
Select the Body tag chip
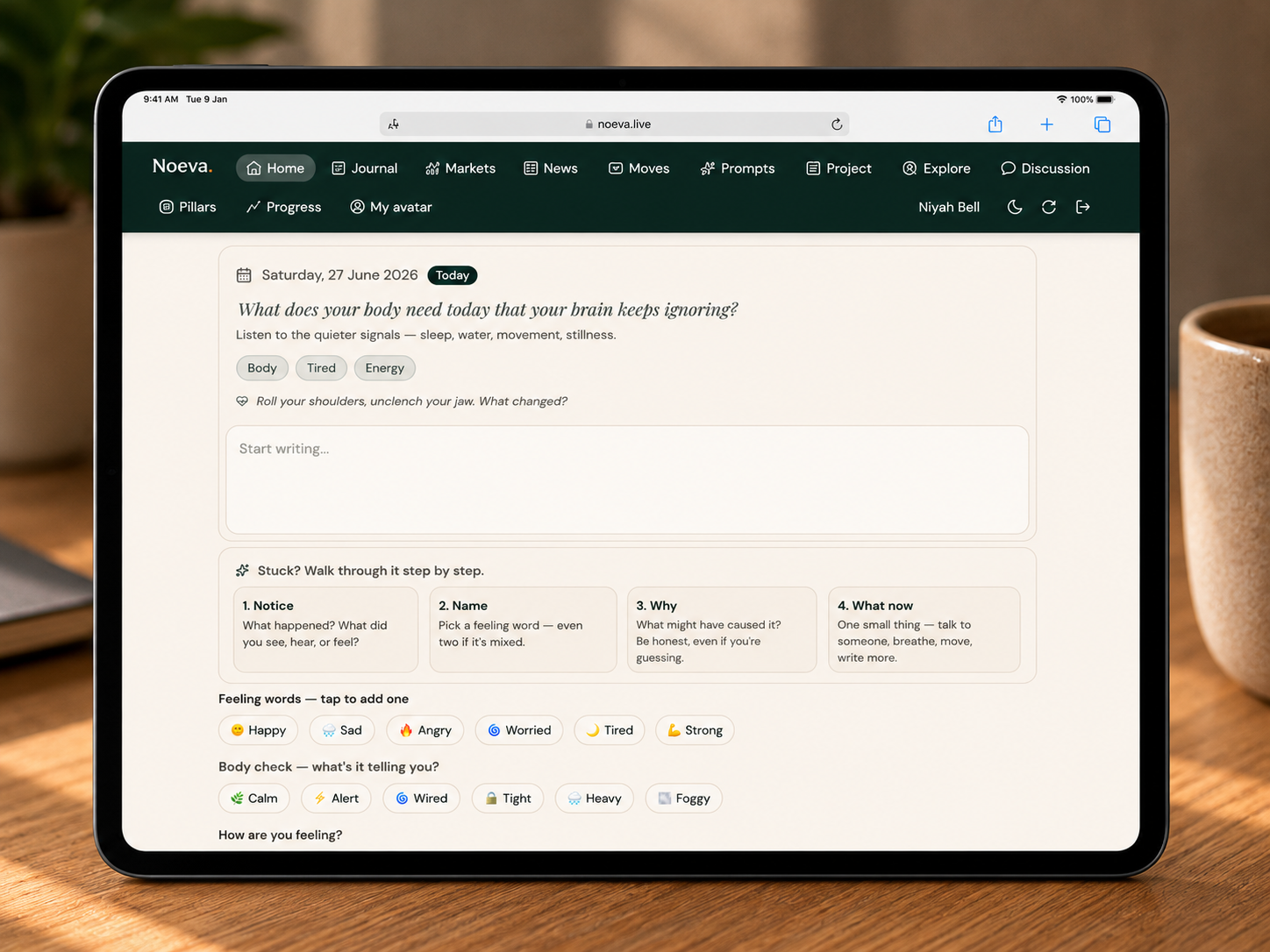262,368
